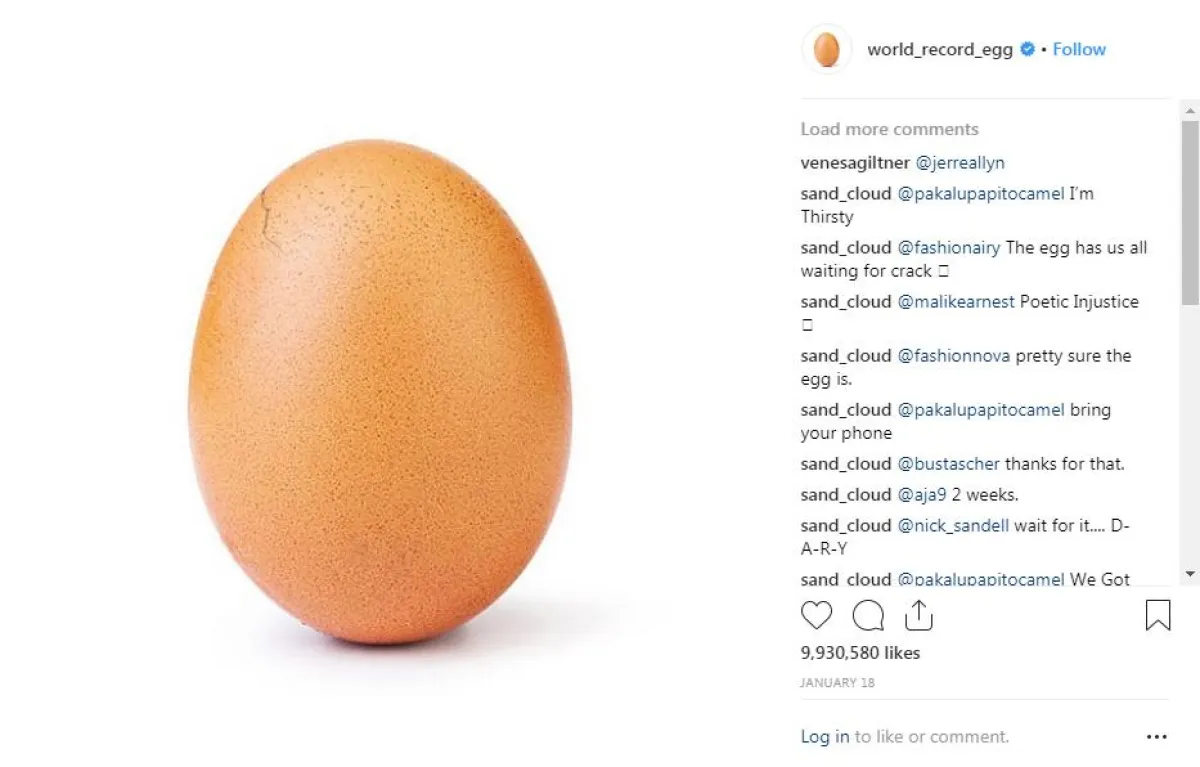
Task: Expand Load more comments
Action: point(889,129)
